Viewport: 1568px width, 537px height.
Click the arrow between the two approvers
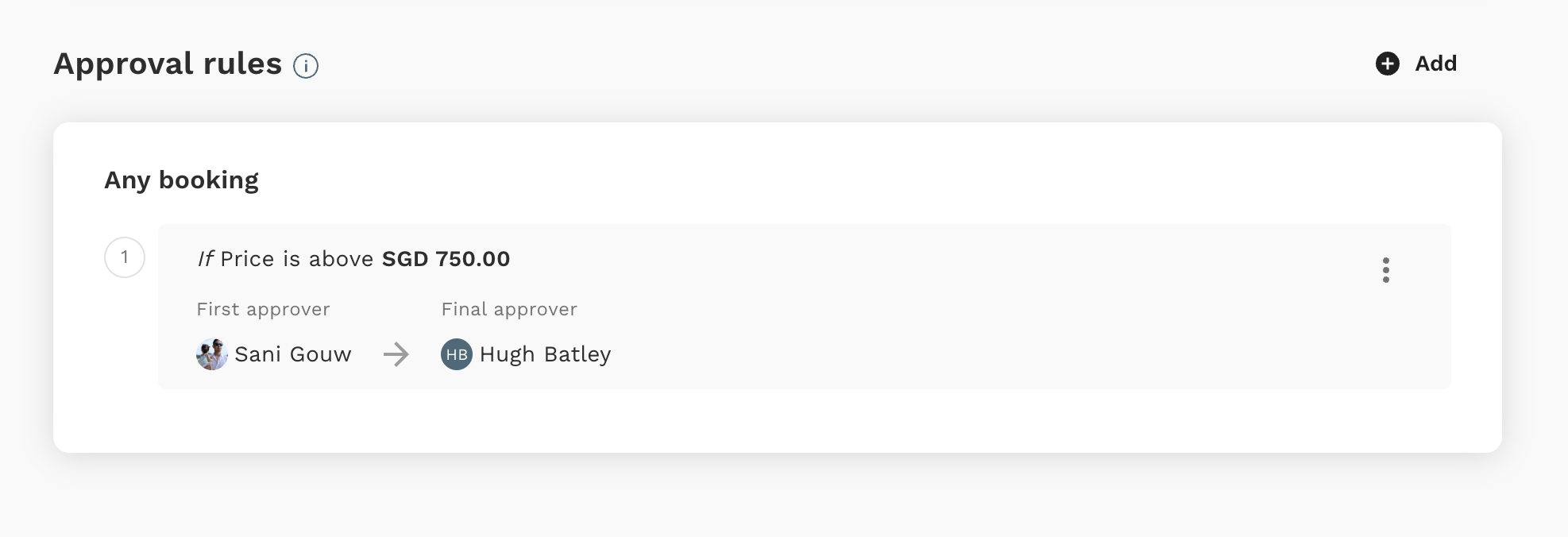coord(396,354)
